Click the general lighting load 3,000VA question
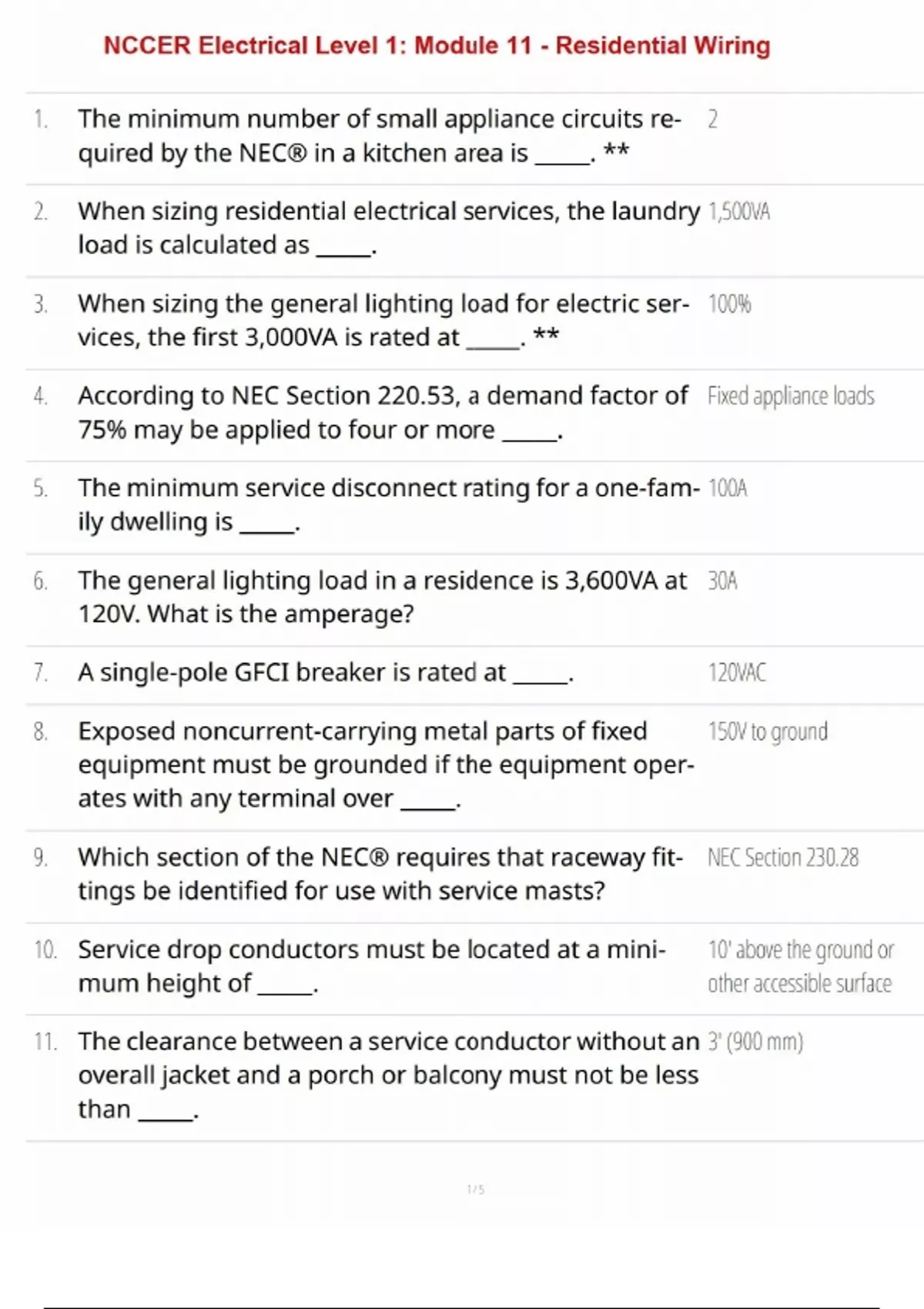Image resolution: width=924 pixels, height=1309 pixels. click(383, 320)
